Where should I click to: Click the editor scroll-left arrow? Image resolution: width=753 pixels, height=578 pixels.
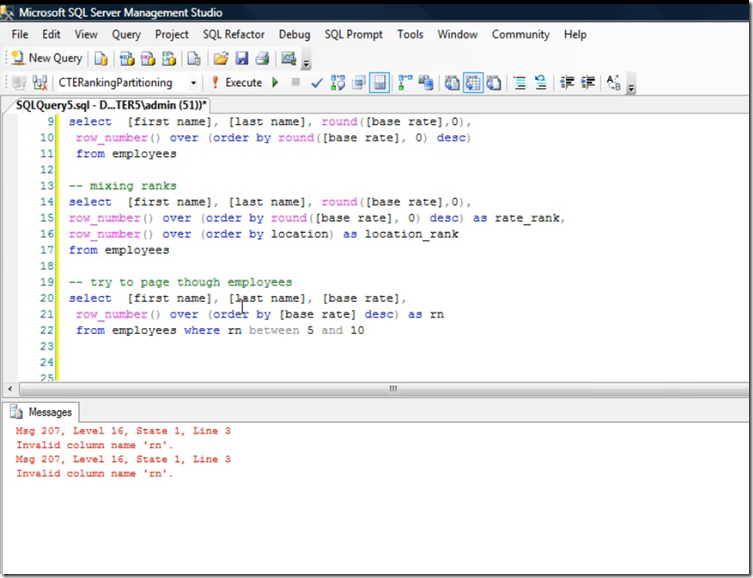(10, 389)
